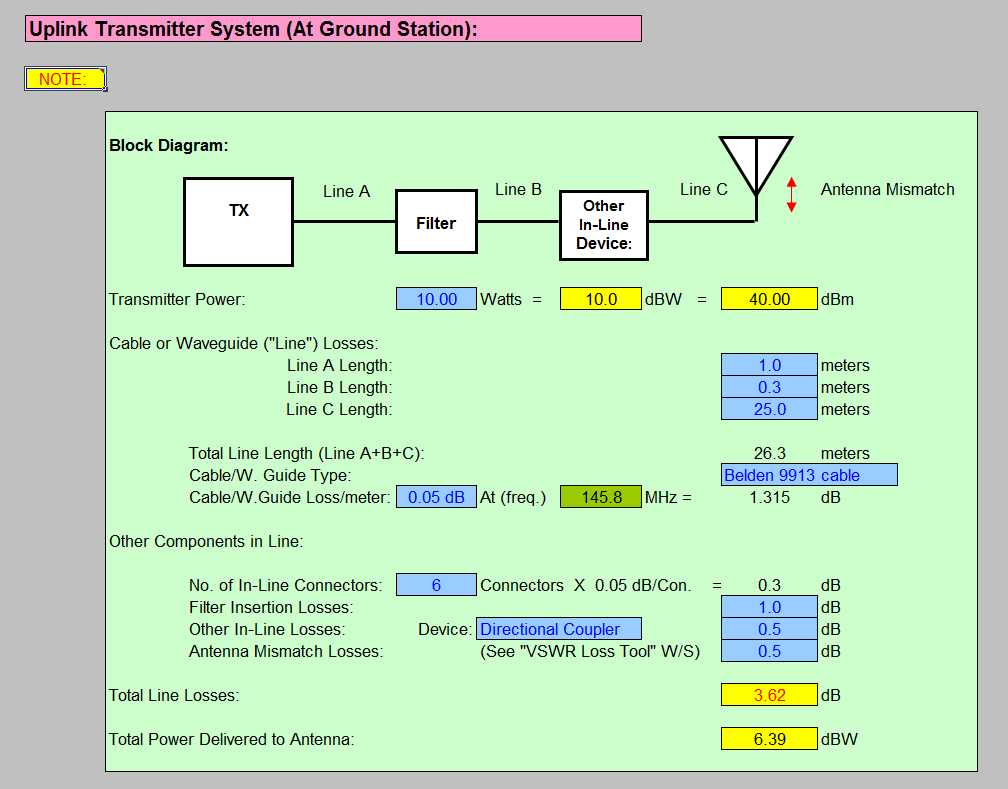Click the antenna symbol in the diagram
This screenshot has height=789, width=1008.
tap(756, 177)
